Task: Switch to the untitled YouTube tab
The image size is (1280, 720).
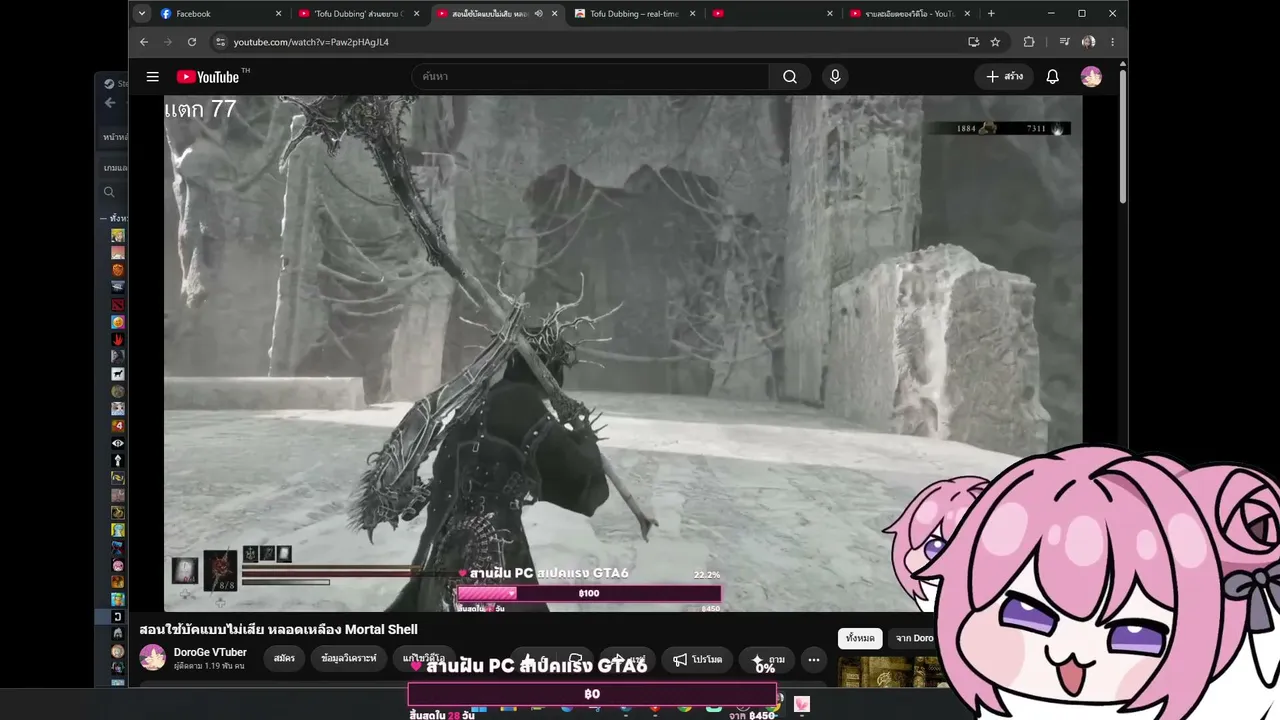Action: click(x=772, y=14)
